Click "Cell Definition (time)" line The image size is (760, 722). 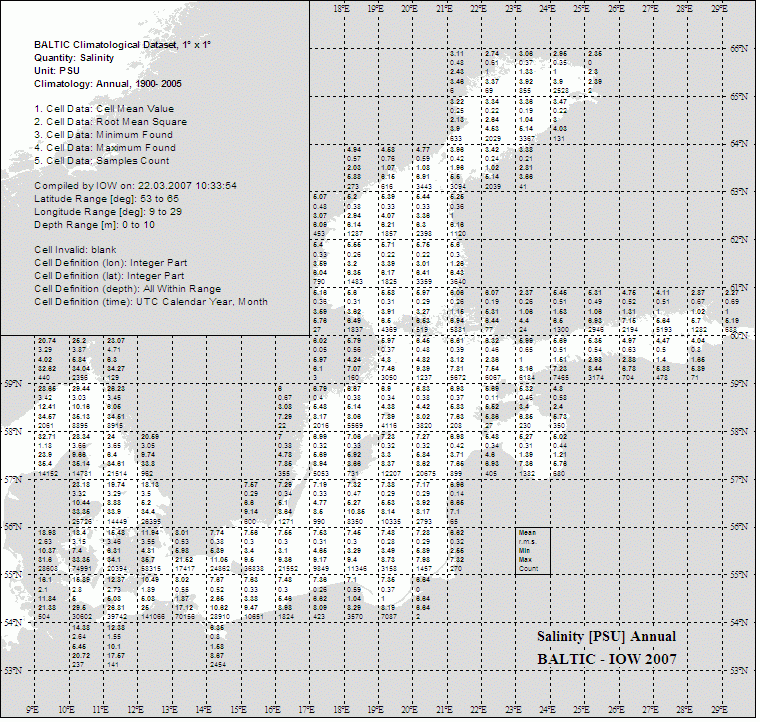pos(150,301)
